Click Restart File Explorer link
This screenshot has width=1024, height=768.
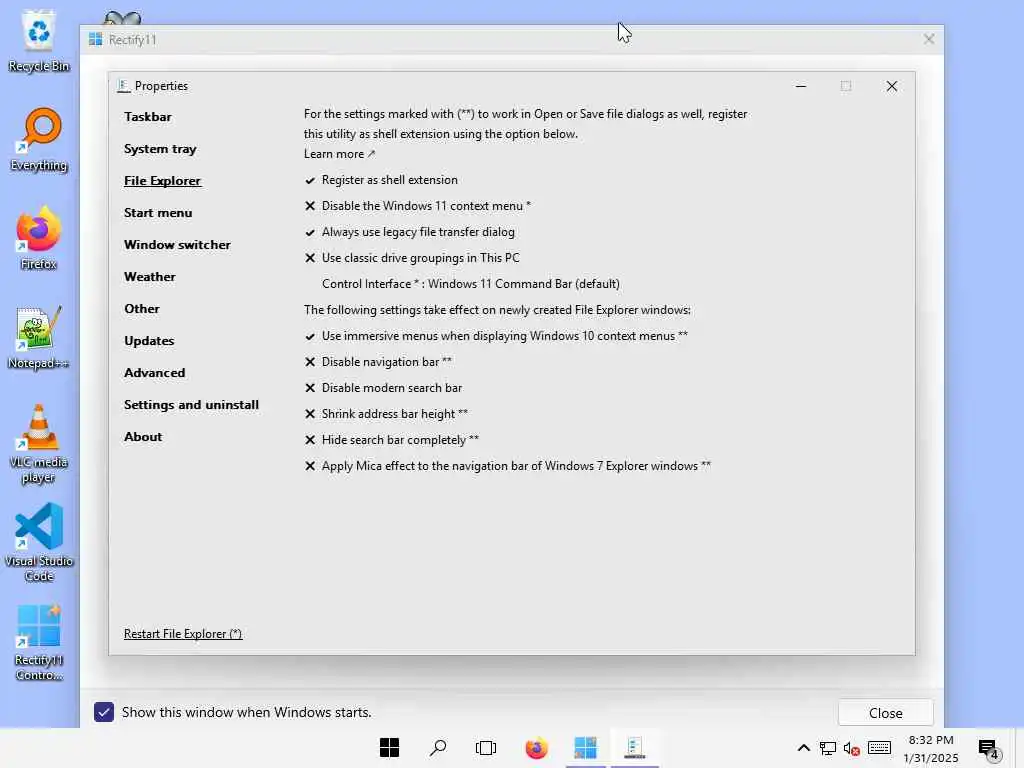pos(183,634)
